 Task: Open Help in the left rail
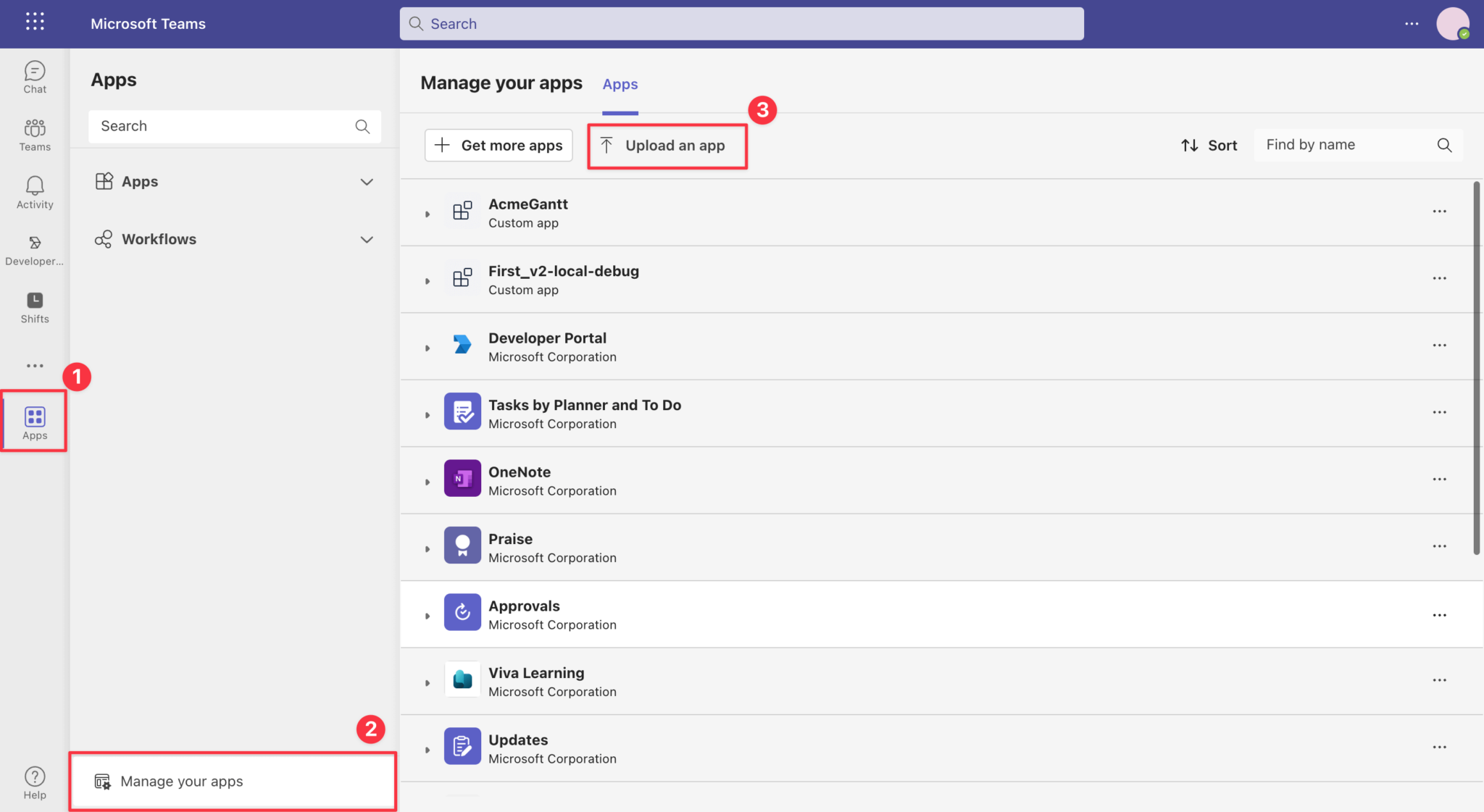pyautogui.click(x=35, y=783)
